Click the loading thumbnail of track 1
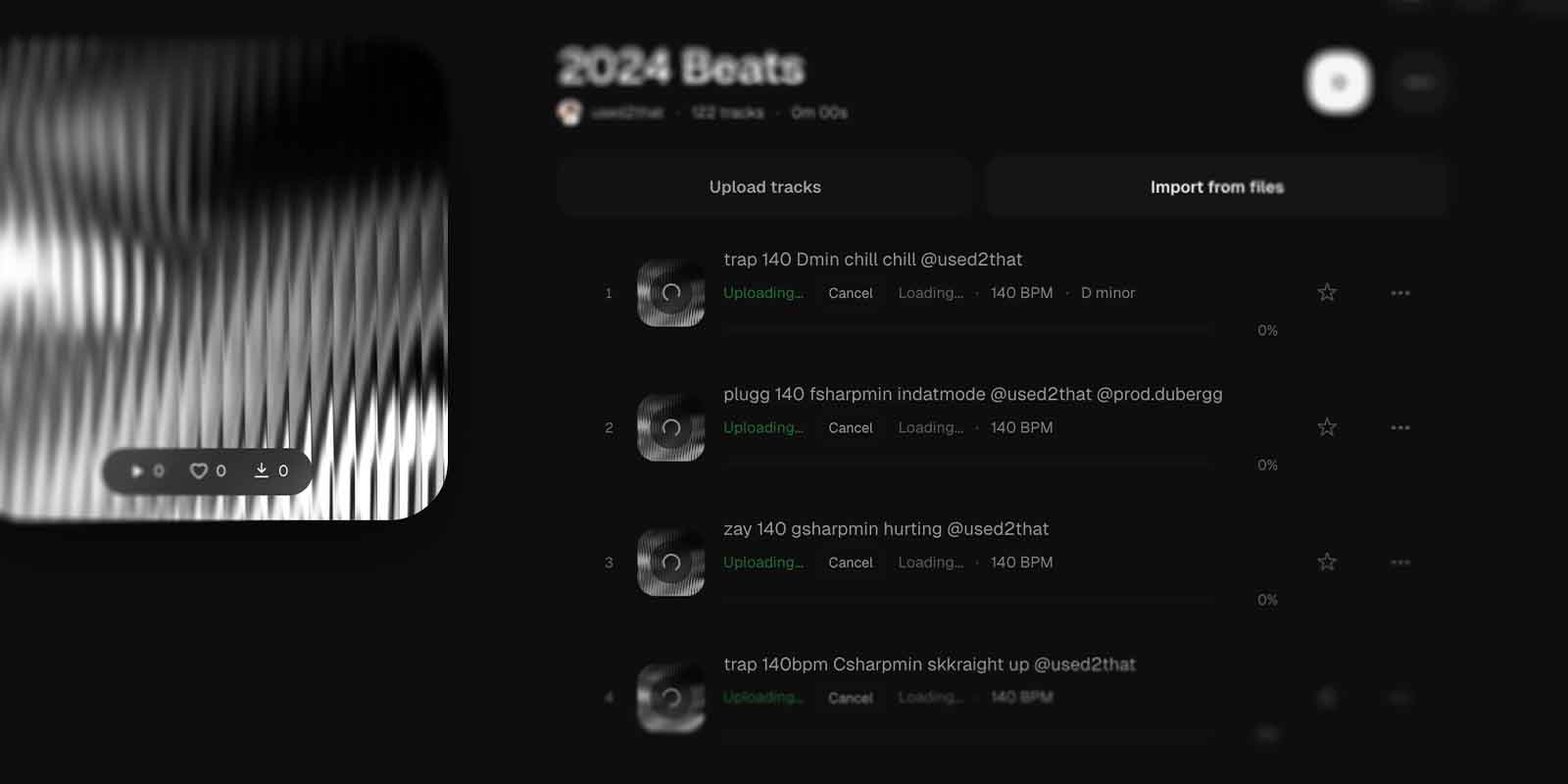This screenshot has width=1568, height=784. [x=670, y=292]
